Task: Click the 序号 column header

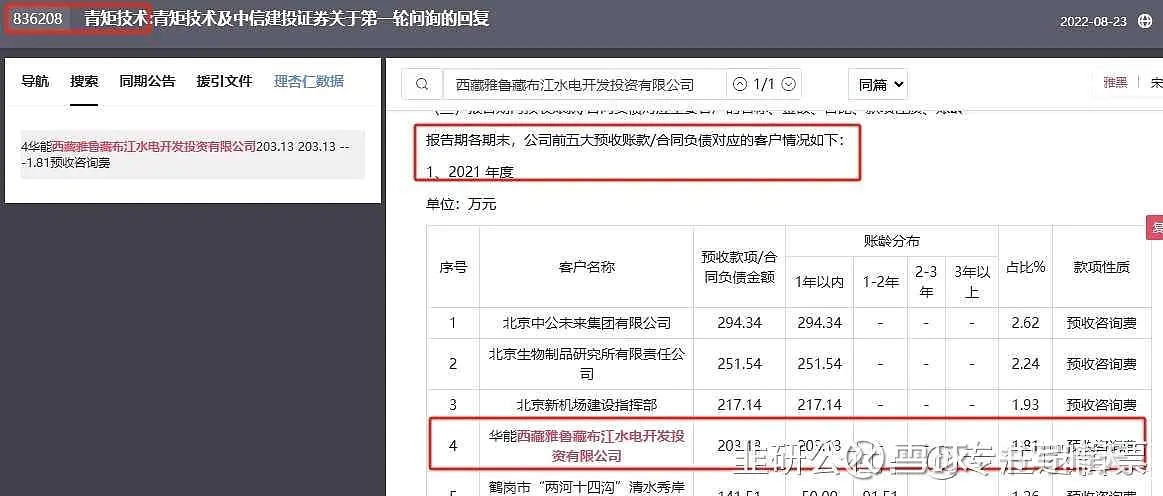Action: [x=453, y=267]
